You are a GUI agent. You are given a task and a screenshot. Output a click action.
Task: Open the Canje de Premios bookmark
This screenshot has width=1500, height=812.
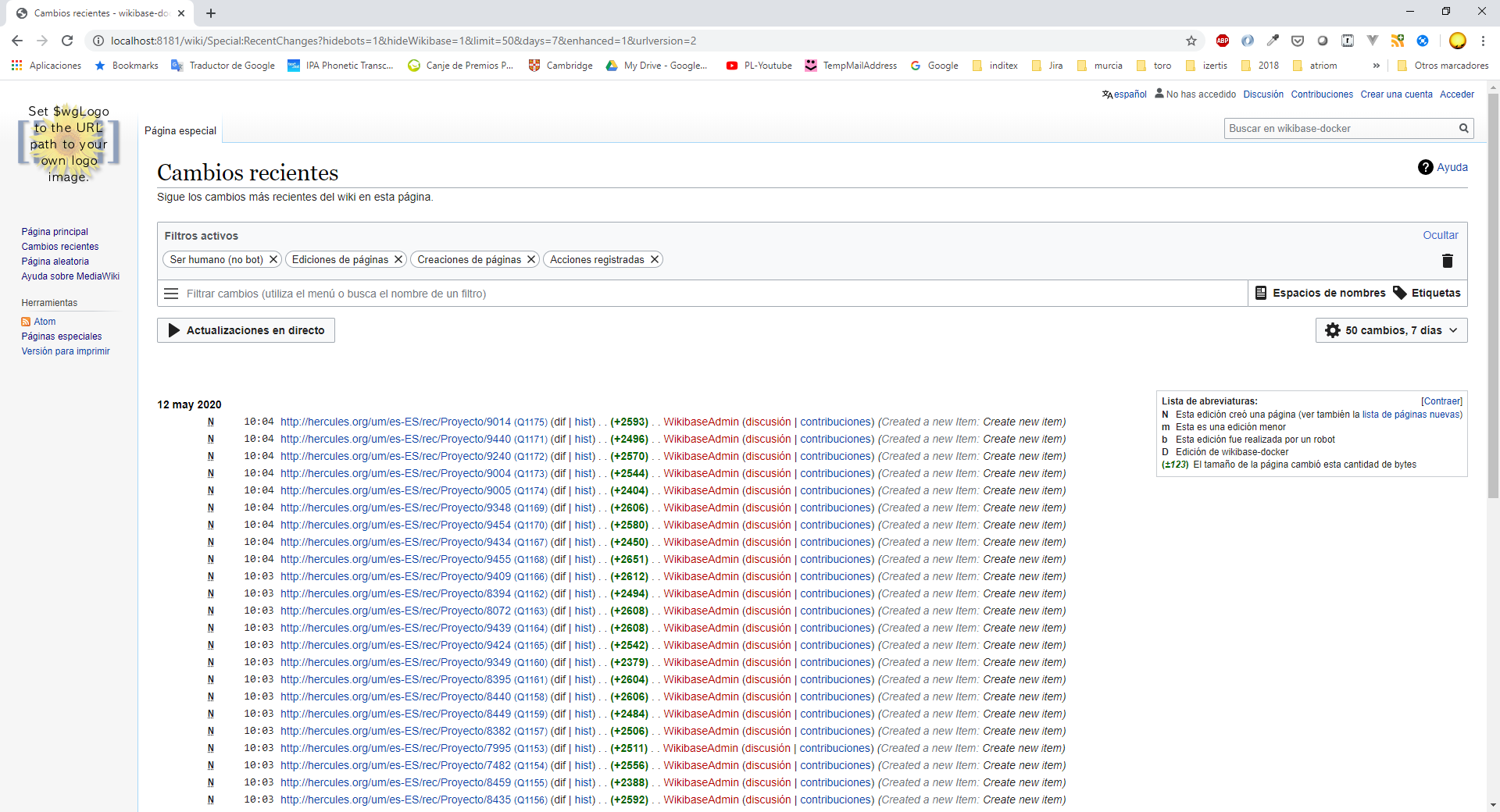[x=461, y=66]
